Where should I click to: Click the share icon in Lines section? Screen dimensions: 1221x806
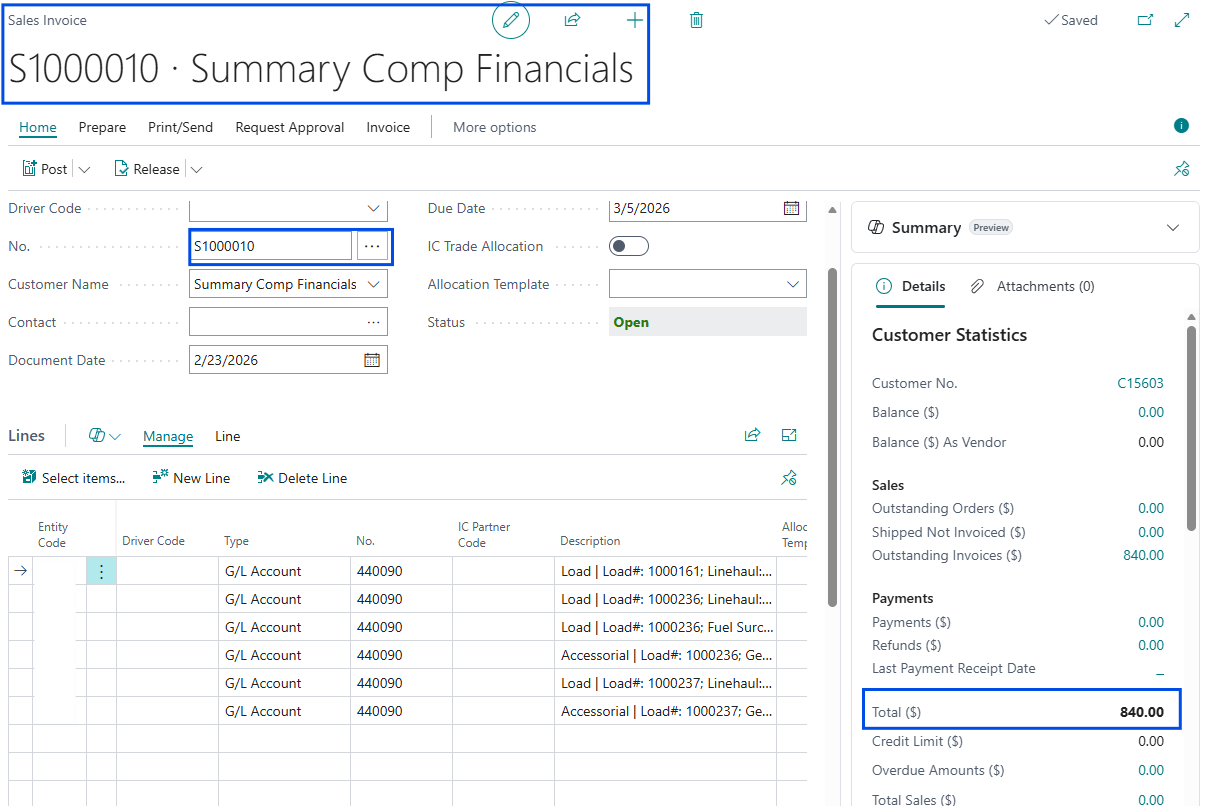pos(752,435)
